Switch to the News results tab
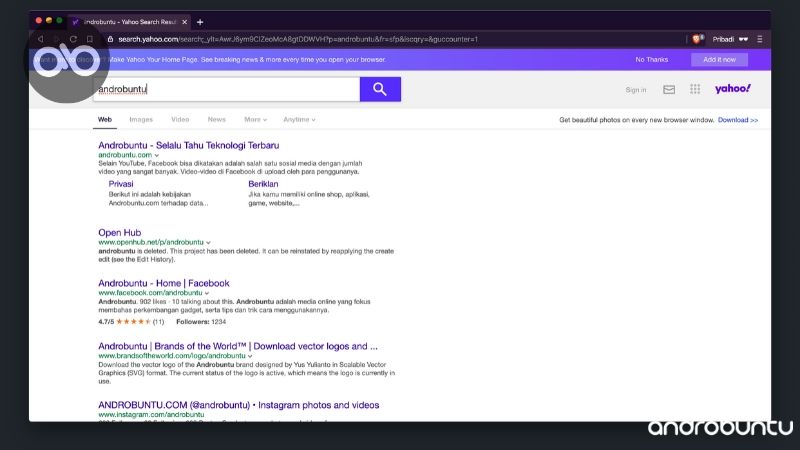 pyautogui.click(x=216, y=119)
